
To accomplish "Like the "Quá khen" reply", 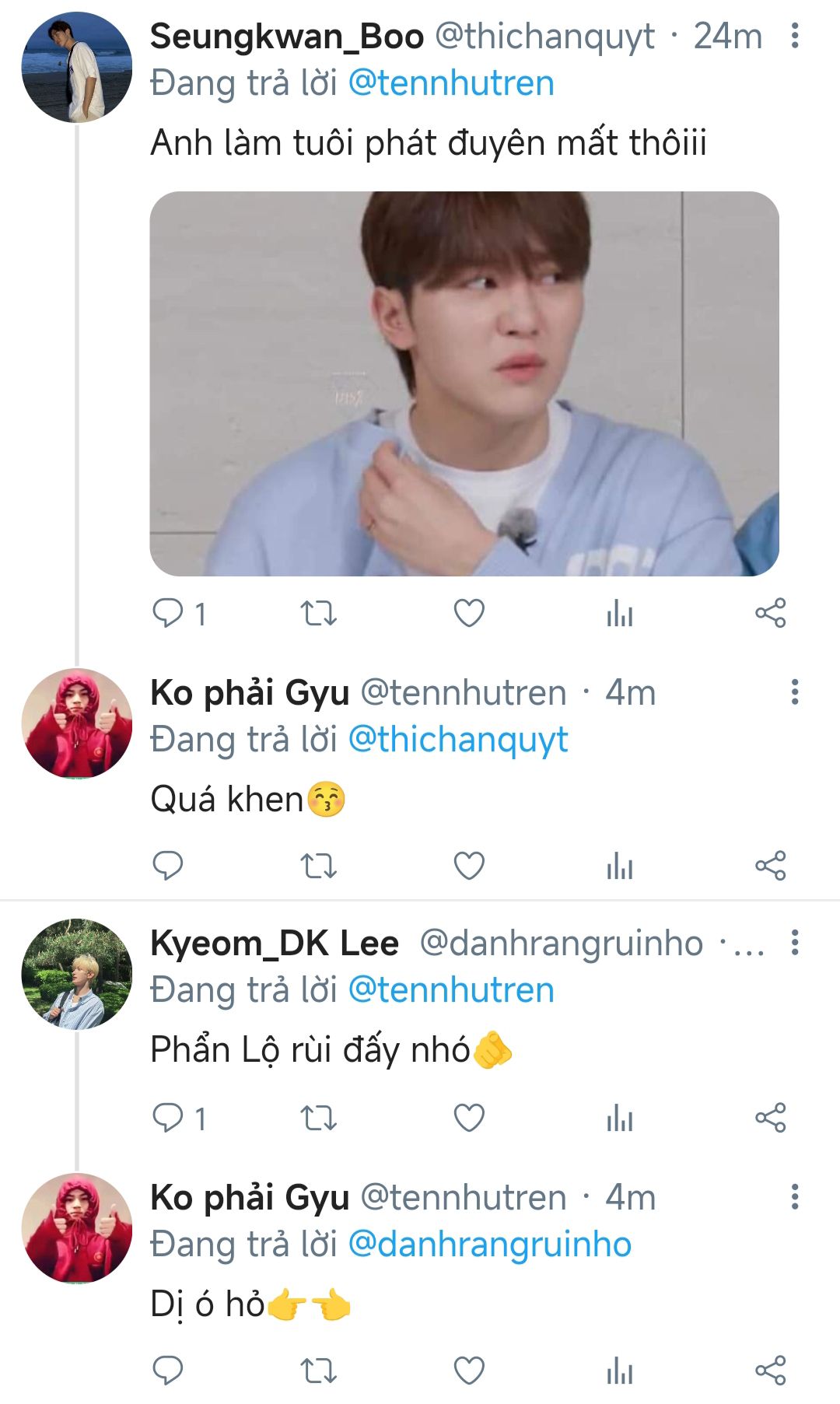I will [469, 866].
